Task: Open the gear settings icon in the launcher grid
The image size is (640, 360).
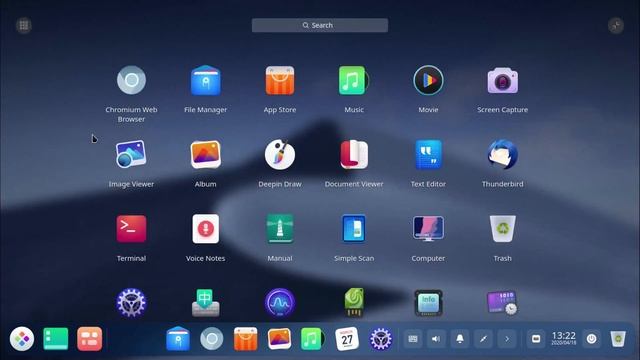Action: (x=131, y=303)
